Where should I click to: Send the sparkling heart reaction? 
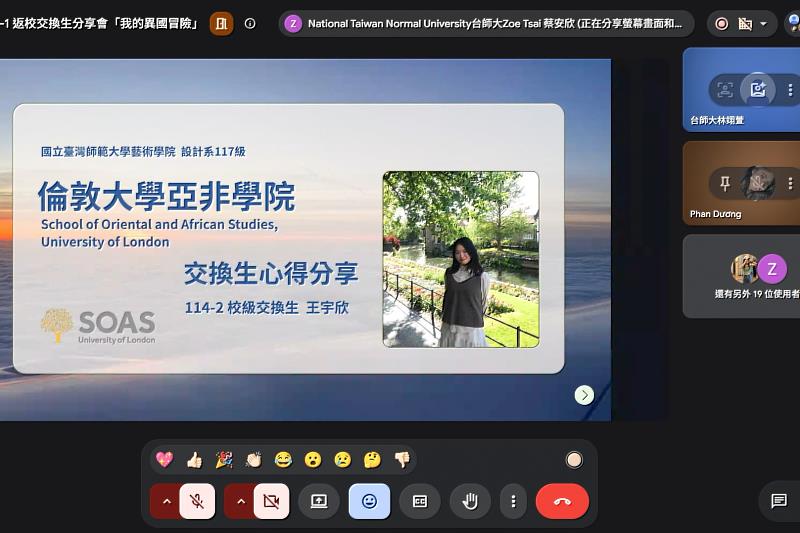(x=164, y=460)
